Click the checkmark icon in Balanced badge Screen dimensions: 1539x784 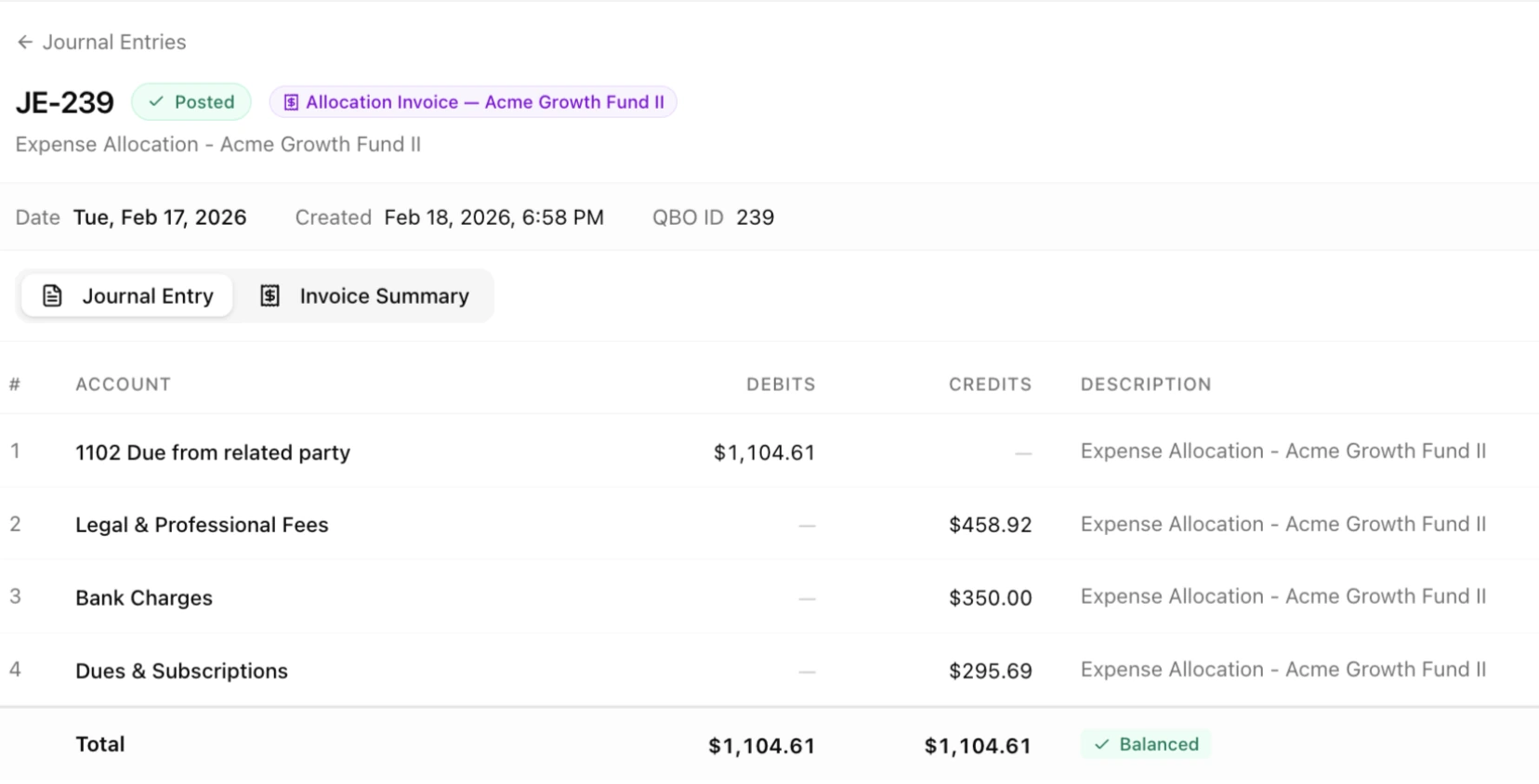click(1102, 744)
